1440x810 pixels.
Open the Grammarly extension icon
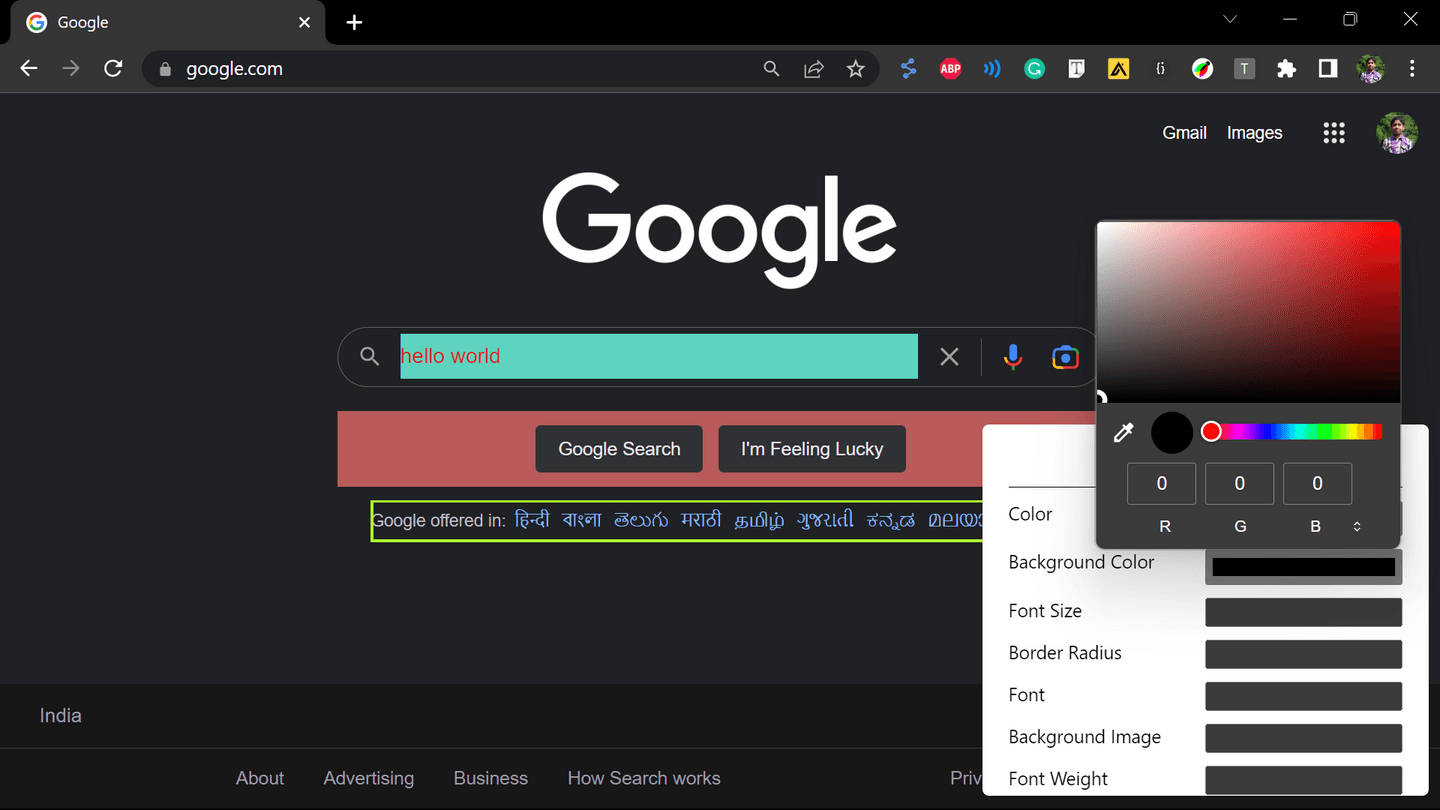point(1034,69)
